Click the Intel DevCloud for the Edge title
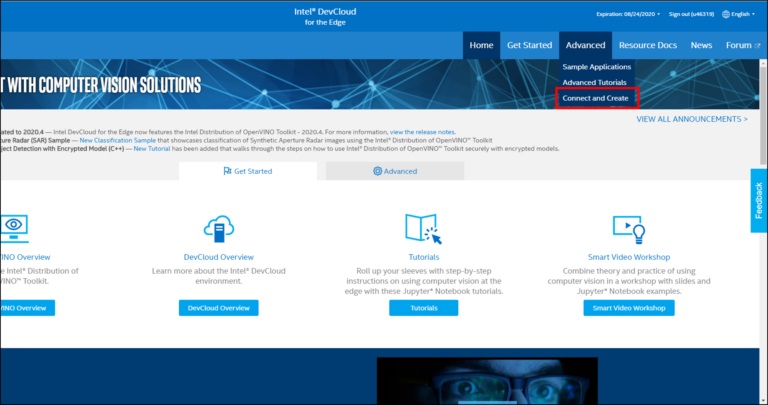 pos(325,16)
